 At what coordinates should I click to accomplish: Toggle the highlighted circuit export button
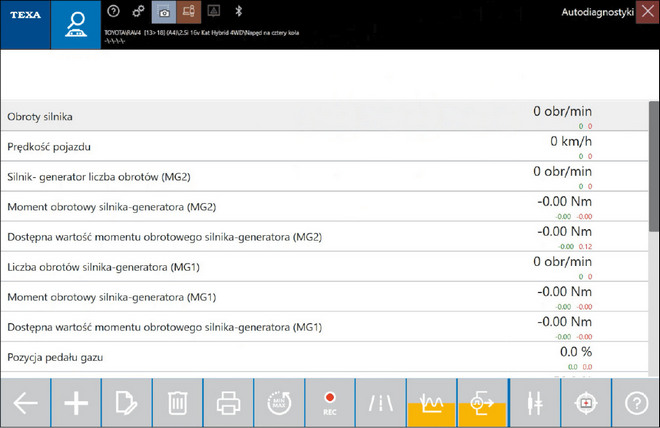point(482,403)
